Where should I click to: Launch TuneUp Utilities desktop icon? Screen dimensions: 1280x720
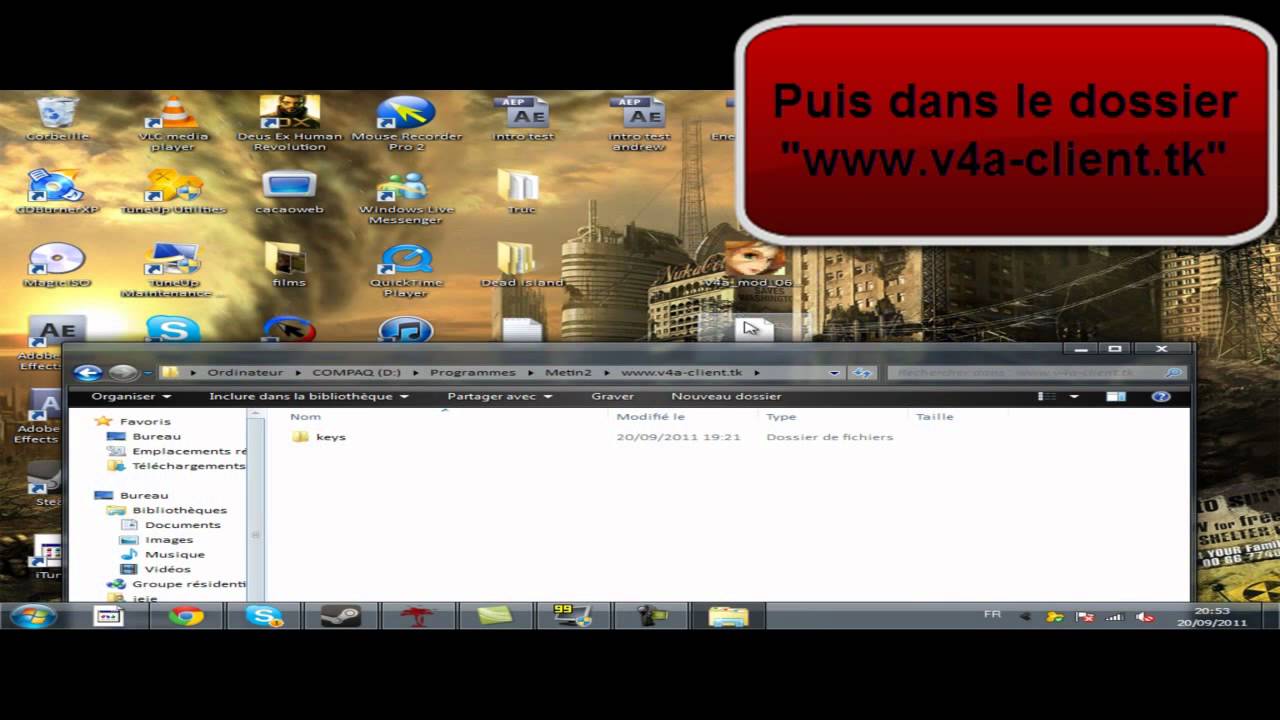pyautogui.click(x=173, y=192)
